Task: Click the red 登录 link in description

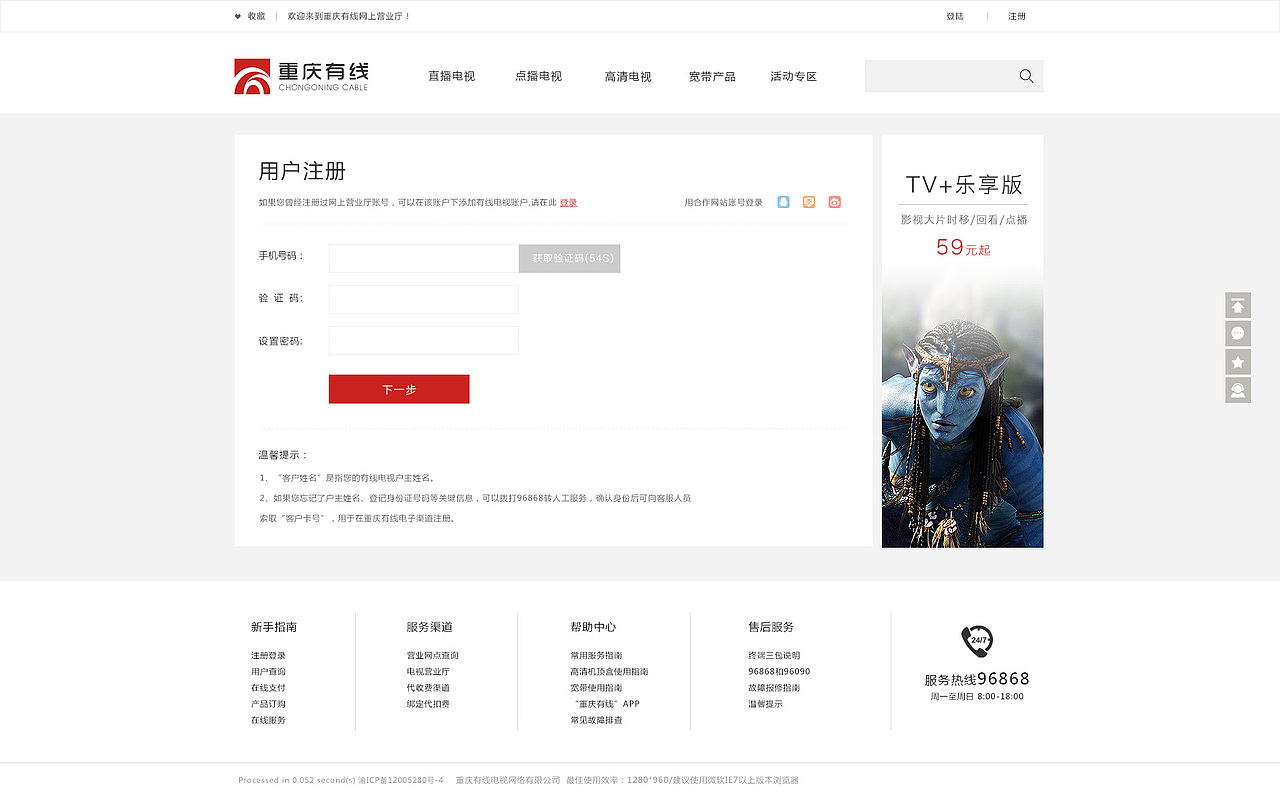Action: [568, 202]
